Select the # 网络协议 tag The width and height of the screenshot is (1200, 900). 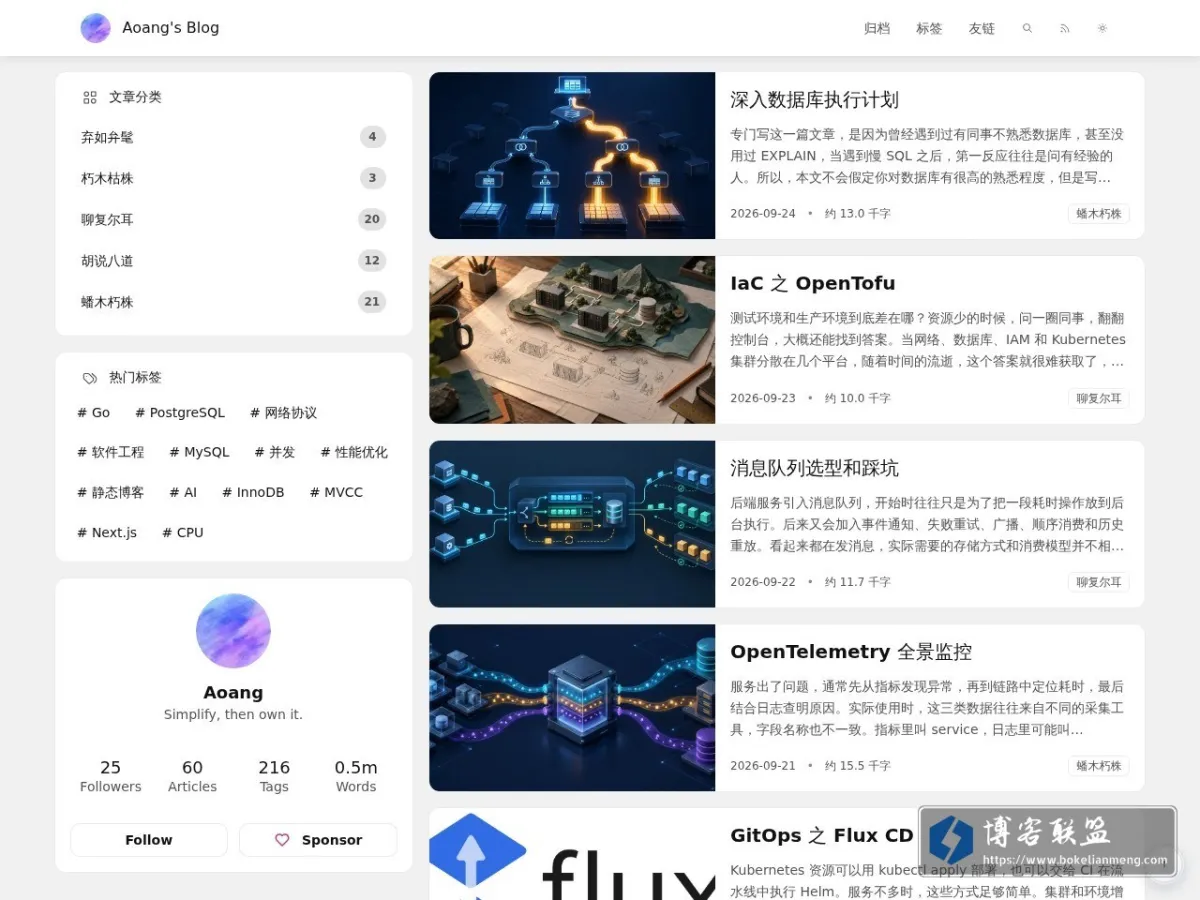(283, 412)
